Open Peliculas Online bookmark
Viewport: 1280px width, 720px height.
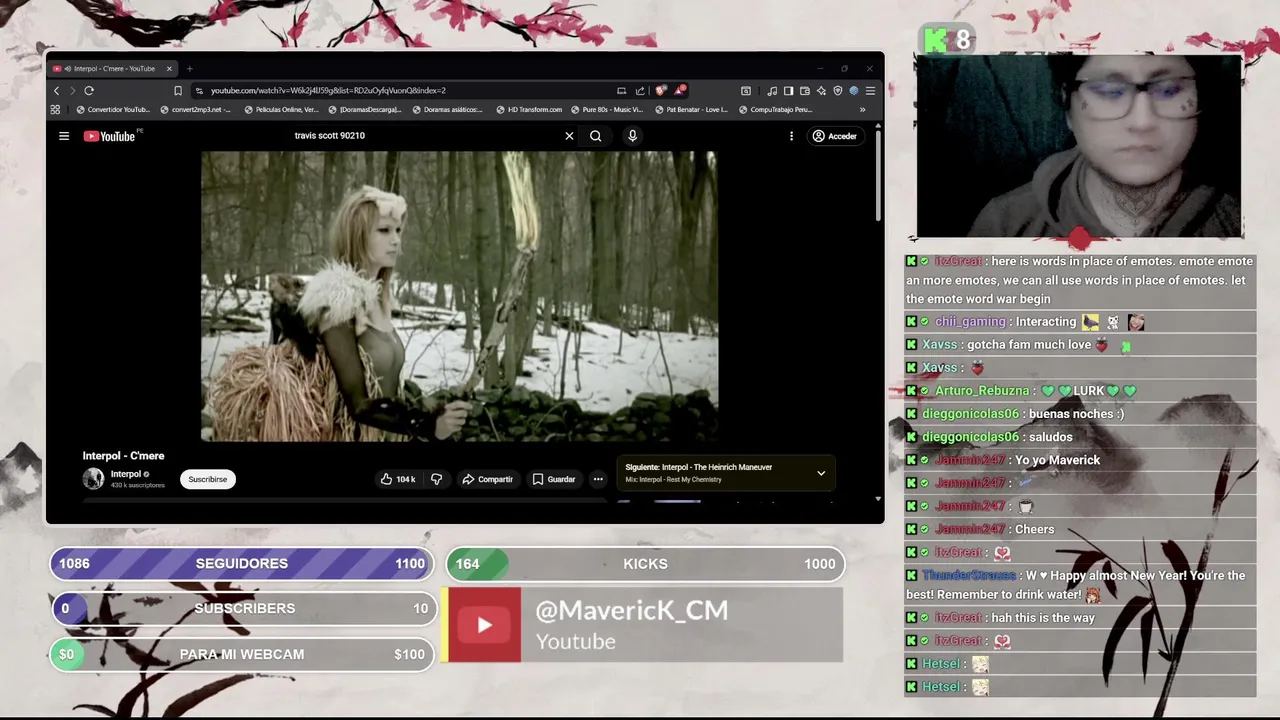[281, 110]
